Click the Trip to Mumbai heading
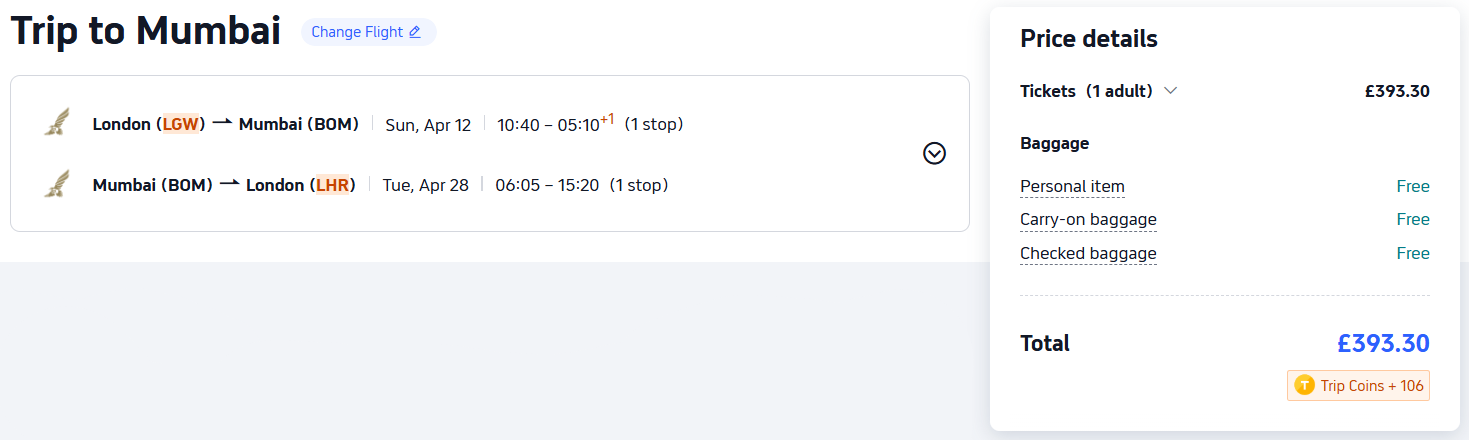 tap(146, 31)
